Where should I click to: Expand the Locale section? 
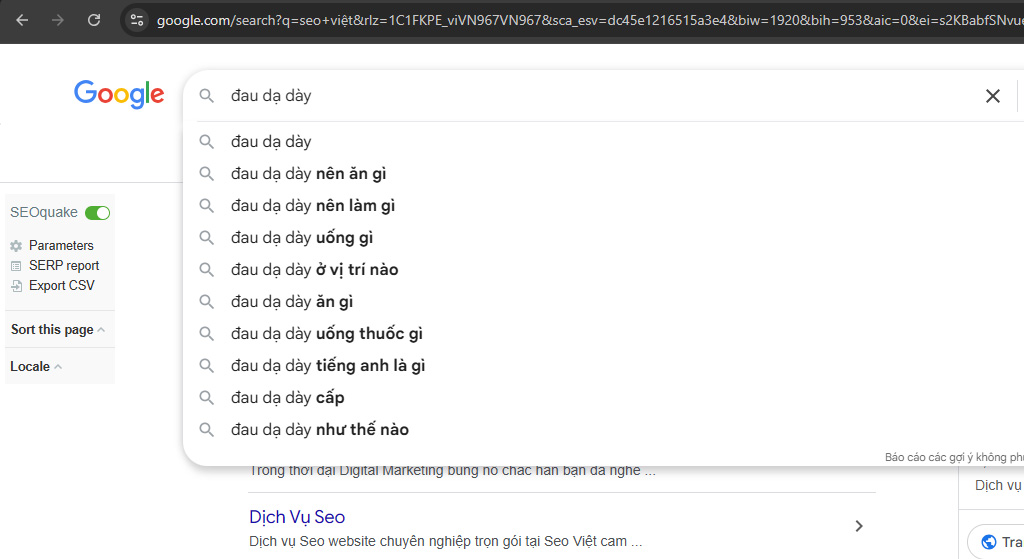tap(36, 366)
